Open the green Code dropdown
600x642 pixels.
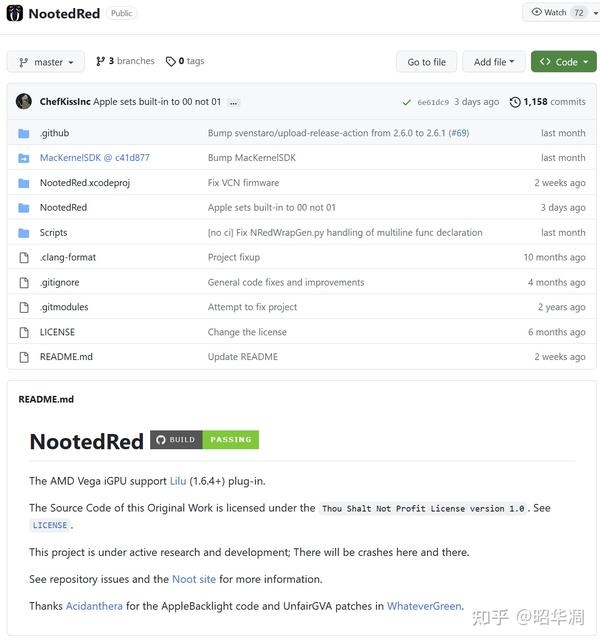[563, 62]
